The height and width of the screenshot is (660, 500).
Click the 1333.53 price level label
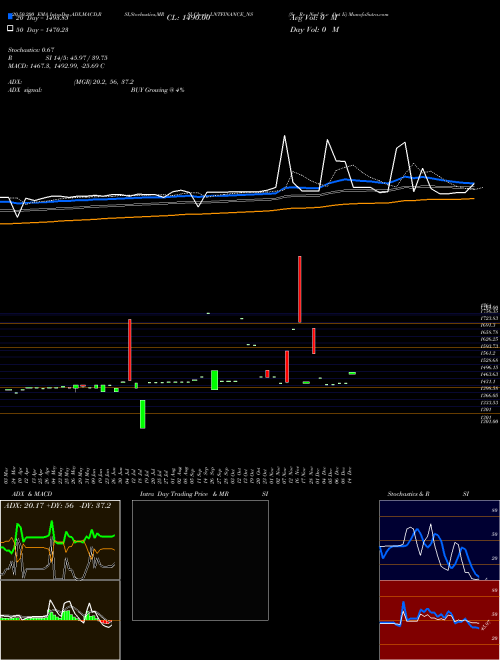pos(489,402)
